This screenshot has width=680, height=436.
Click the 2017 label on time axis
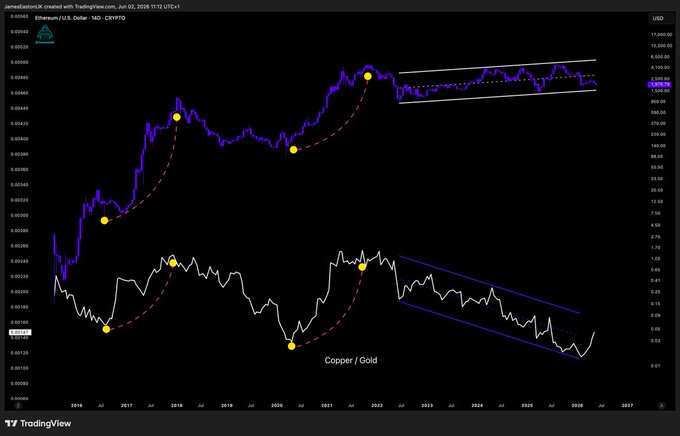(126, 406)
